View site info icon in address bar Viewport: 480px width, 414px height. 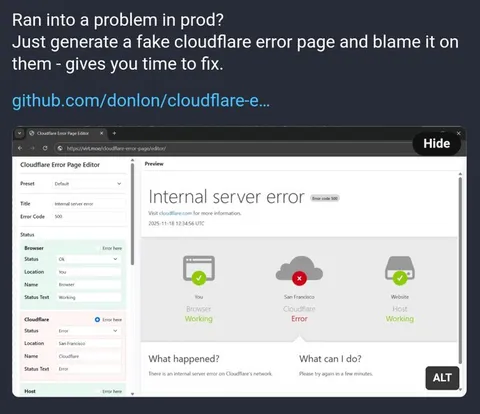point(60,148)
